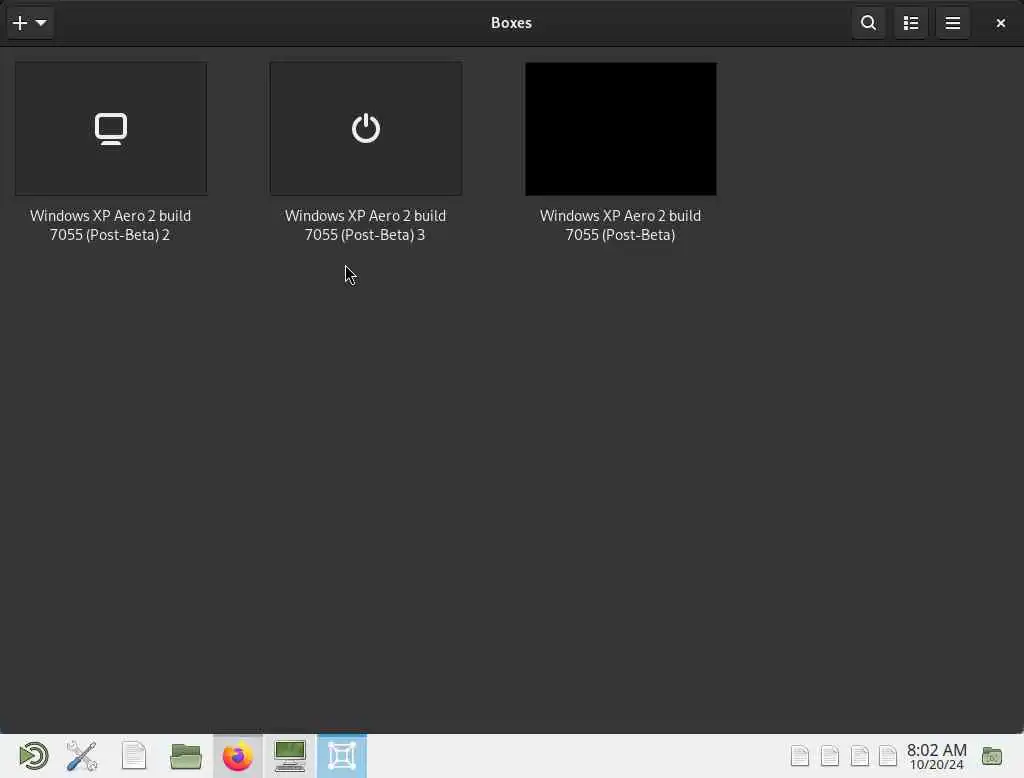Screen dimensions: 1024x778
Task: Open the text document icon in the taskbar launchers
Action: coord(134,756)
